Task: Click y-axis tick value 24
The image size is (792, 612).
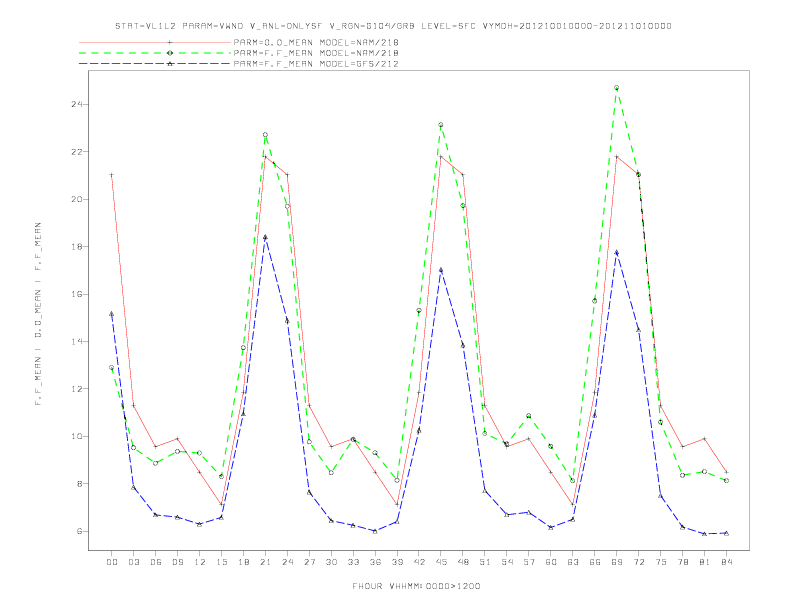Action: 76,105
